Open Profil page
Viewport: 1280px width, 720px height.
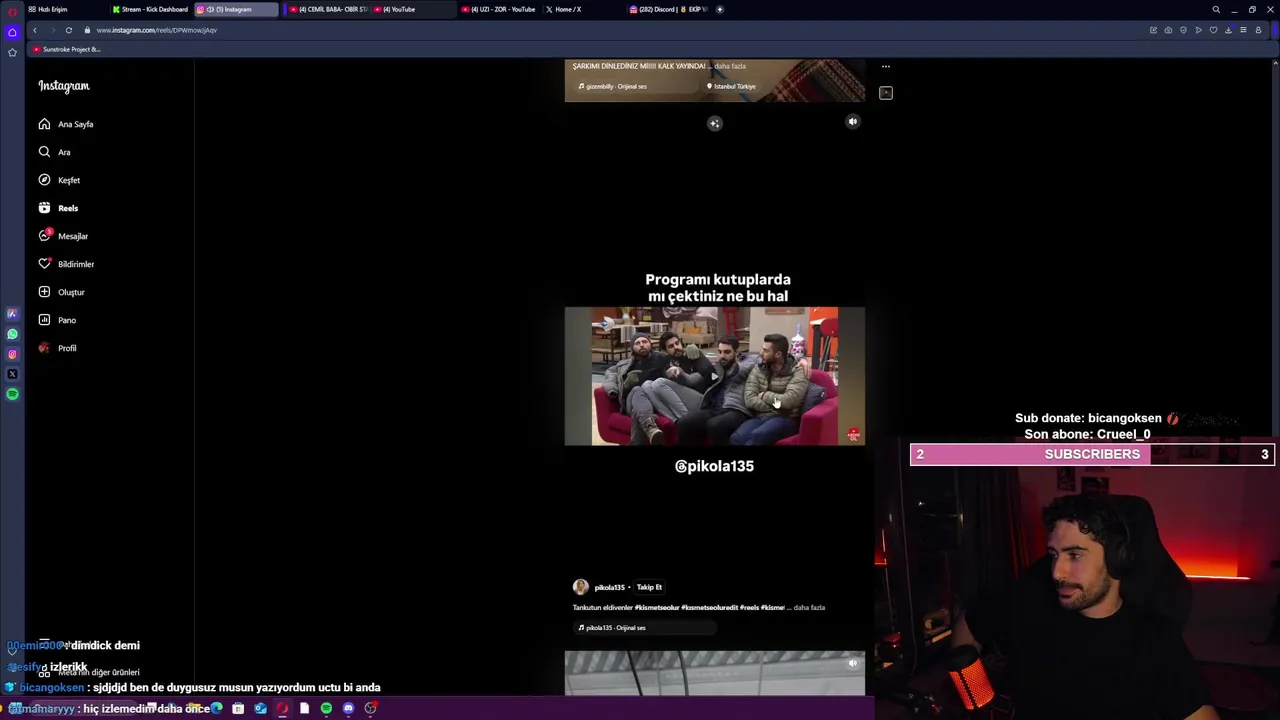click(x=57, y=348)
